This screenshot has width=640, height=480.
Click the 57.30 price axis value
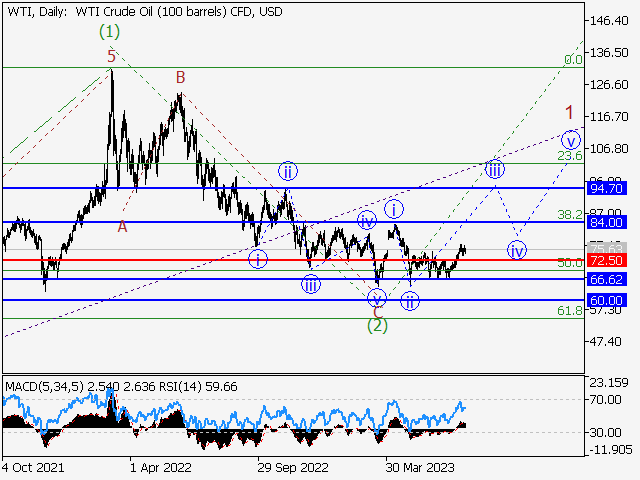click(x=605, y=311)
